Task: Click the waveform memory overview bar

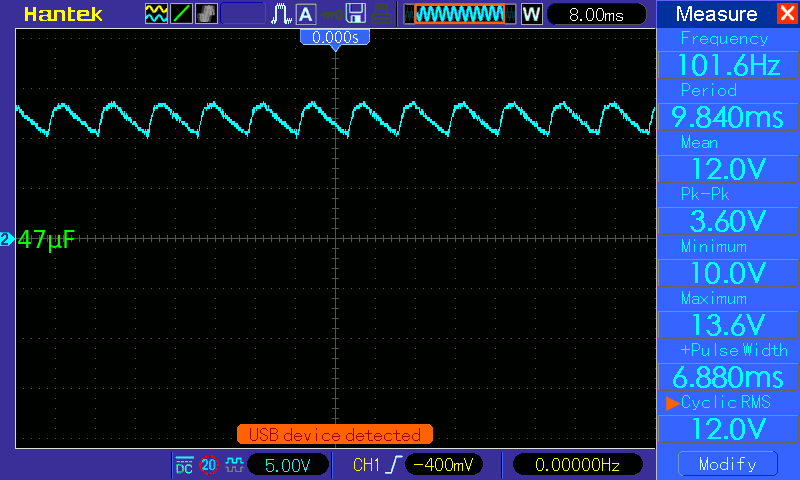Action: (460, 14)
